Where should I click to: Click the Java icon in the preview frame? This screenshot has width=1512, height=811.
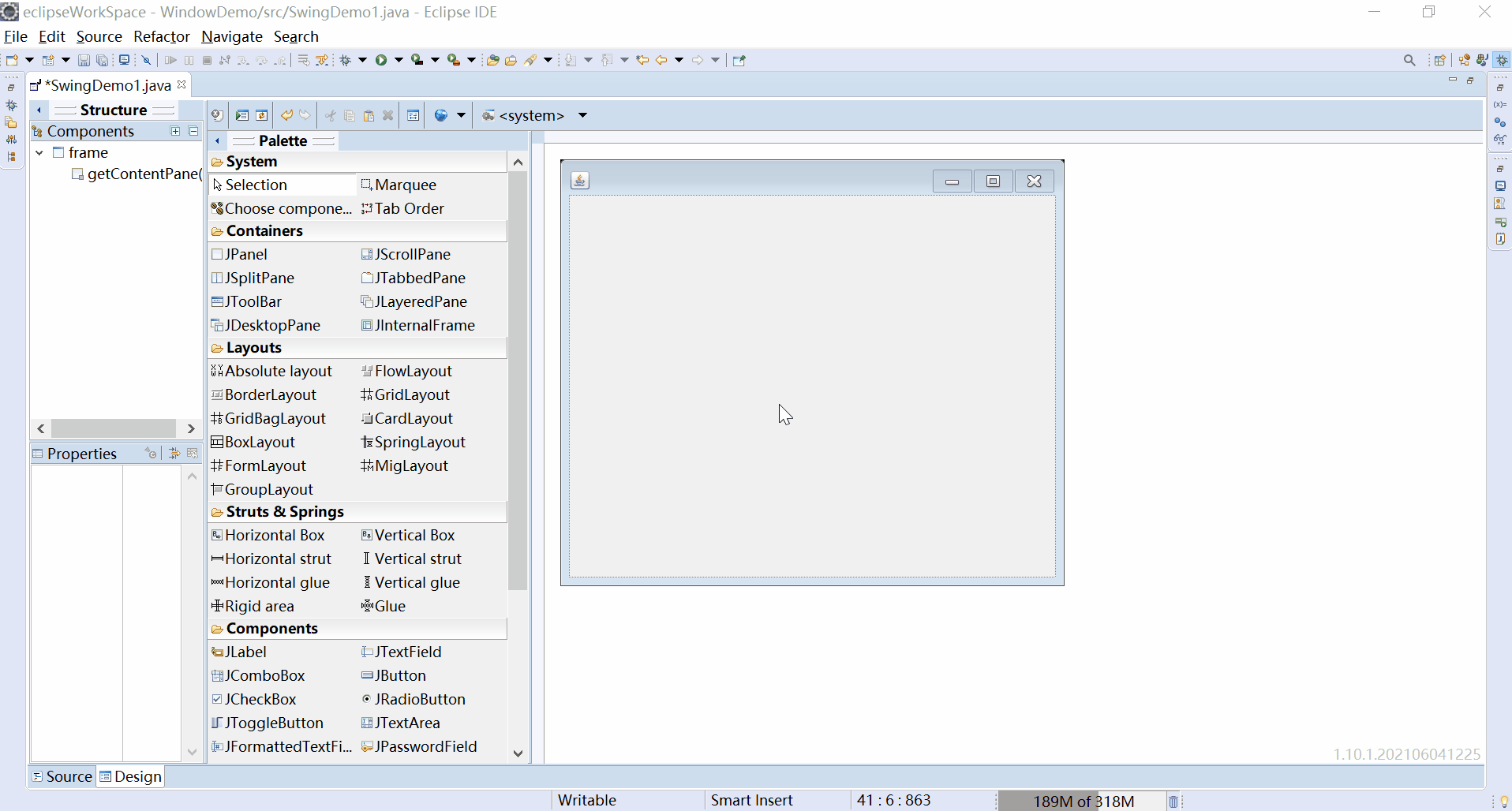pyautogui.click(x=580, y=181)
